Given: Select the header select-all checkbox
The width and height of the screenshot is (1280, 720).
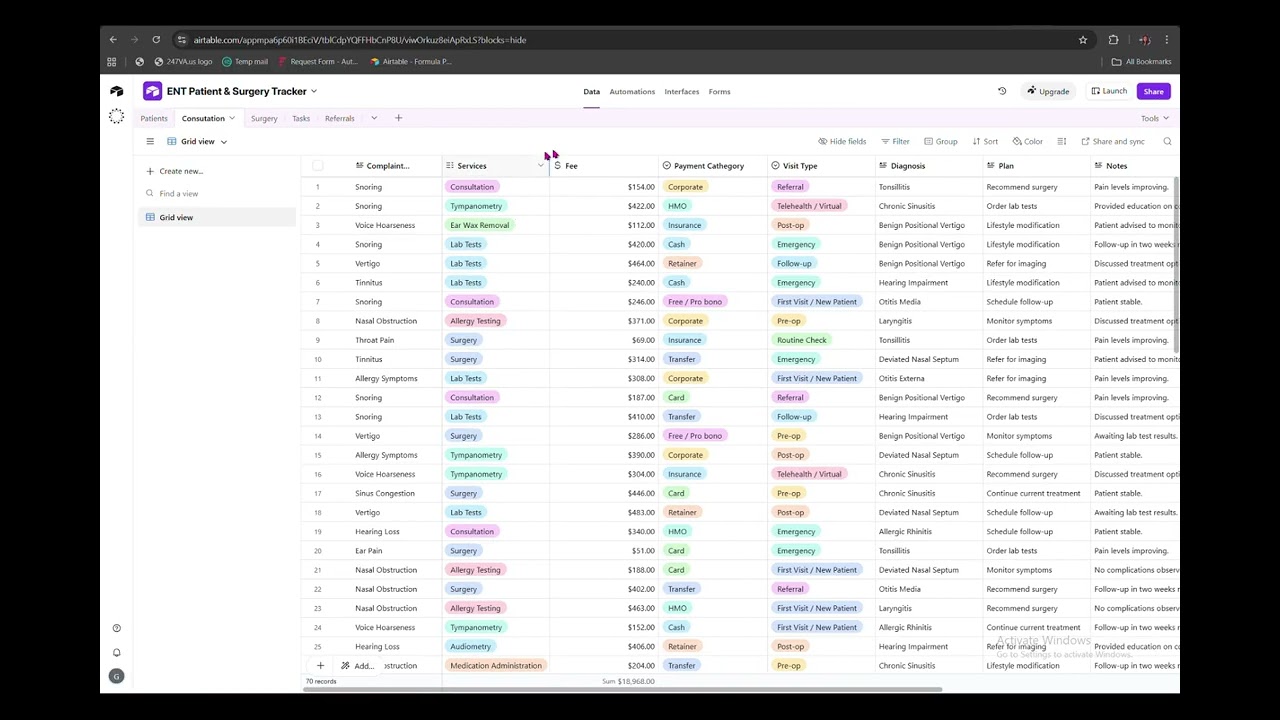Looking at the screenshot, I should (317, 166).
